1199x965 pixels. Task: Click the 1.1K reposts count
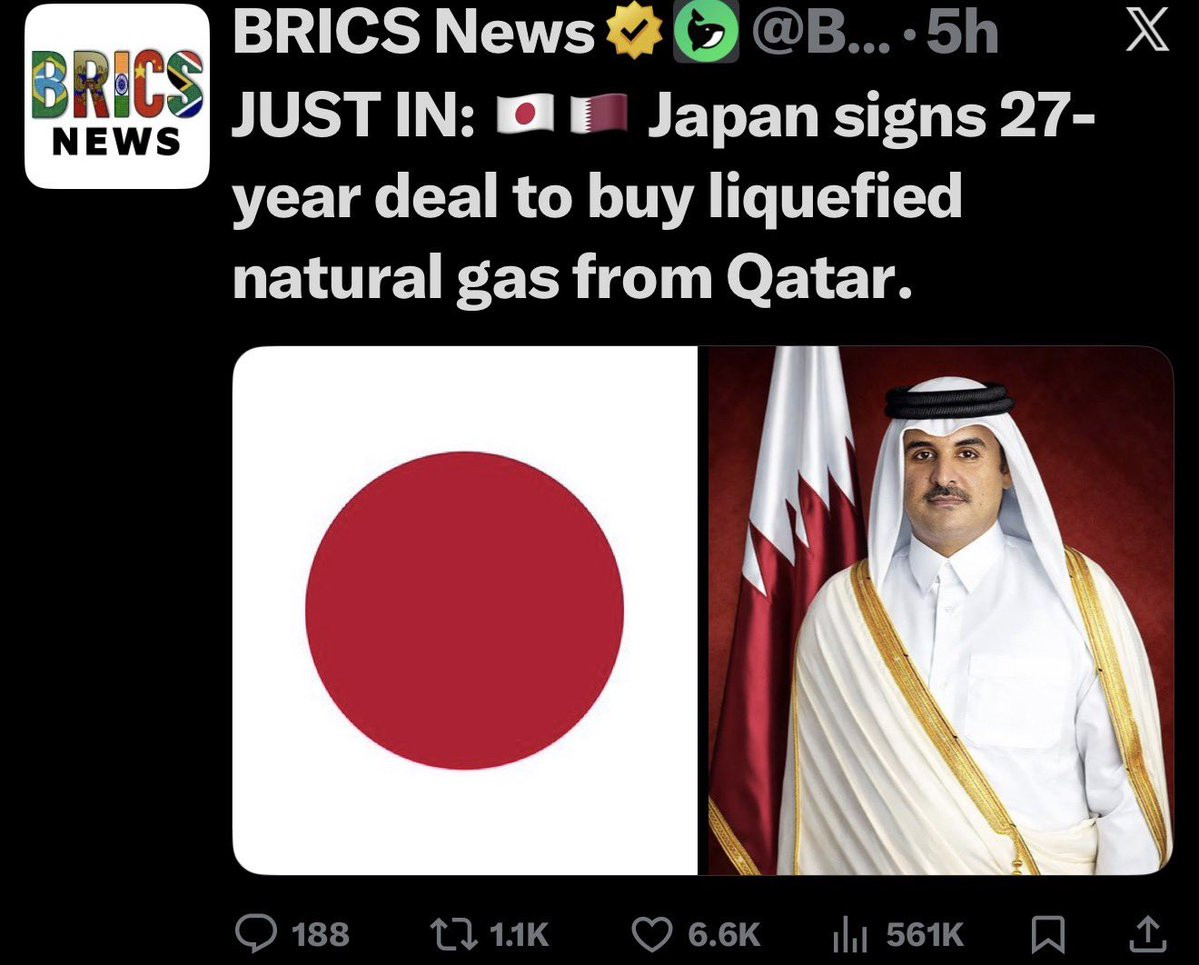point(518,934)
